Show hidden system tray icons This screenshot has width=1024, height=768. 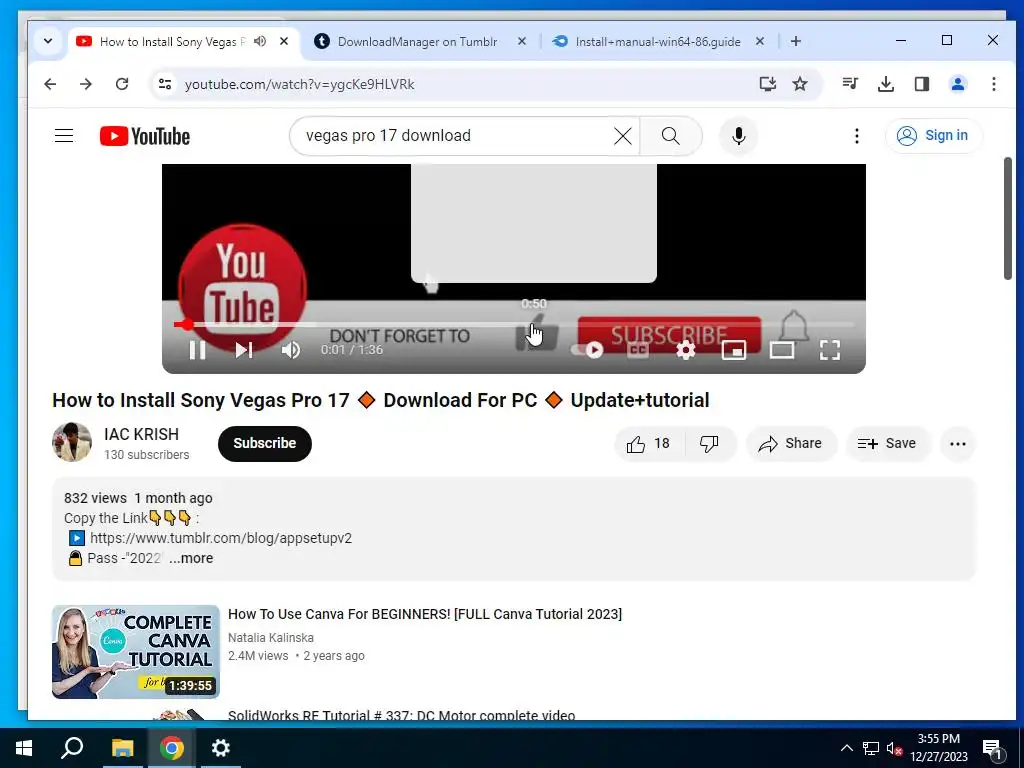pos(846,748)
